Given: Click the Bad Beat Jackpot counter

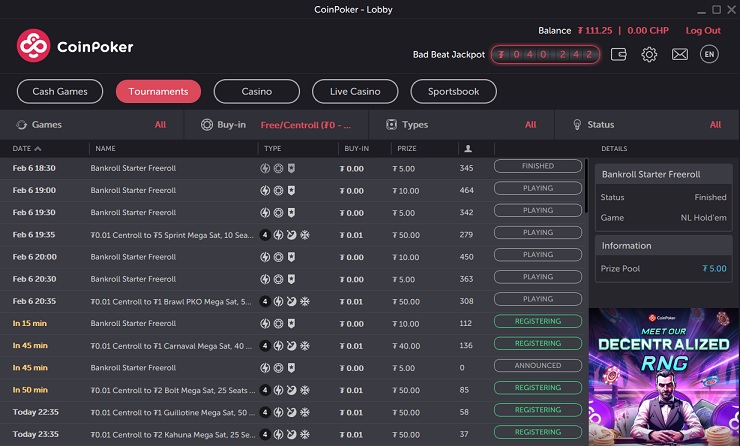Looking at the screenshot, I should (545, 54).
